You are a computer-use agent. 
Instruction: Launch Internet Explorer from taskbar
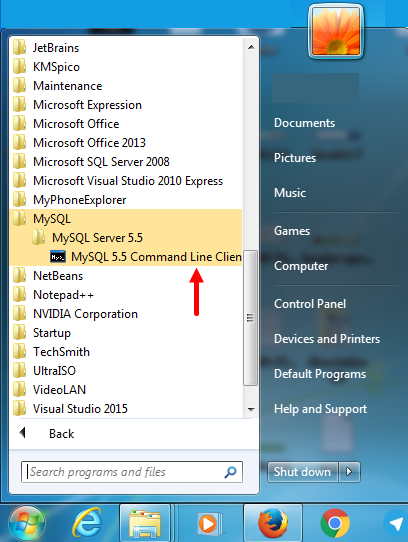(x=87, y=523)
